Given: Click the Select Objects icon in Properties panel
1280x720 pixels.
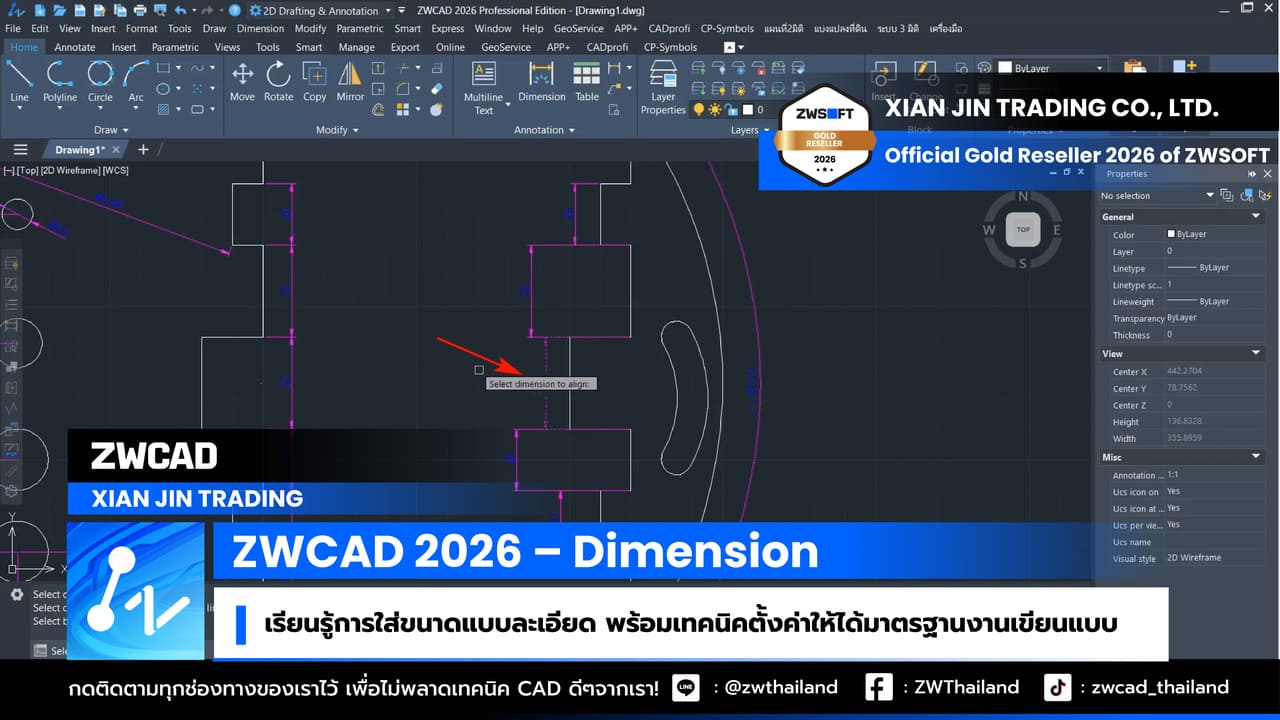Looking at the screenshot, I should 1245,195.
